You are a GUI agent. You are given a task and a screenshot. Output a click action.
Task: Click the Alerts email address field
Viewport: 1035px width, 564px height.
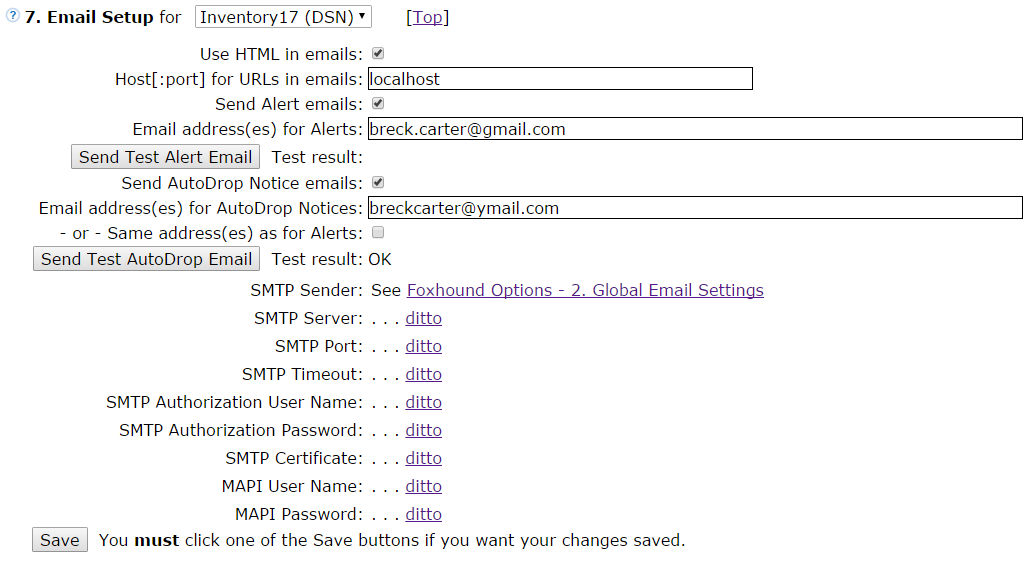694,129
